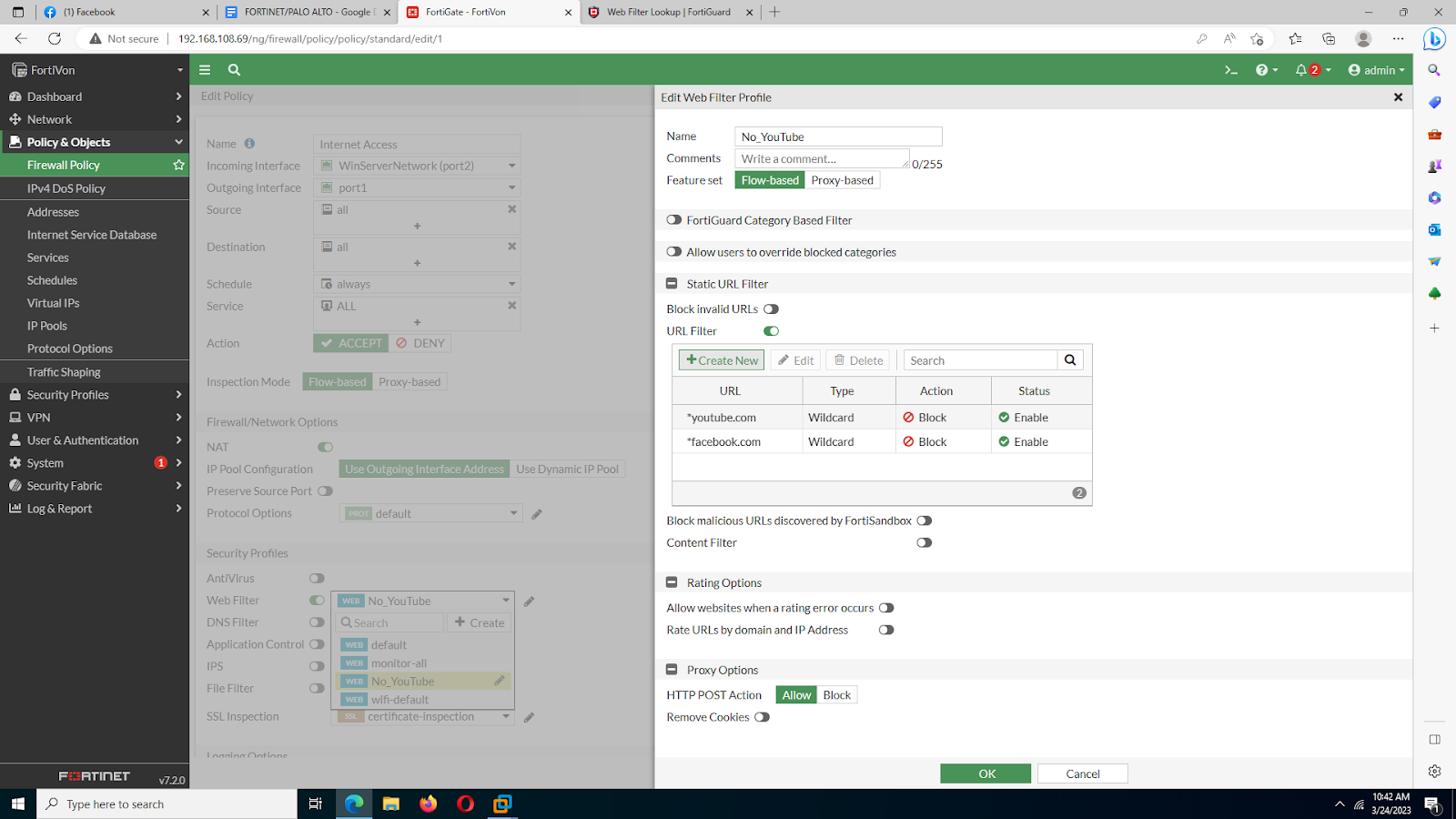
Task: Switch to the Web Filter Lookup FortiGuard tab
Action: point(669,12)
